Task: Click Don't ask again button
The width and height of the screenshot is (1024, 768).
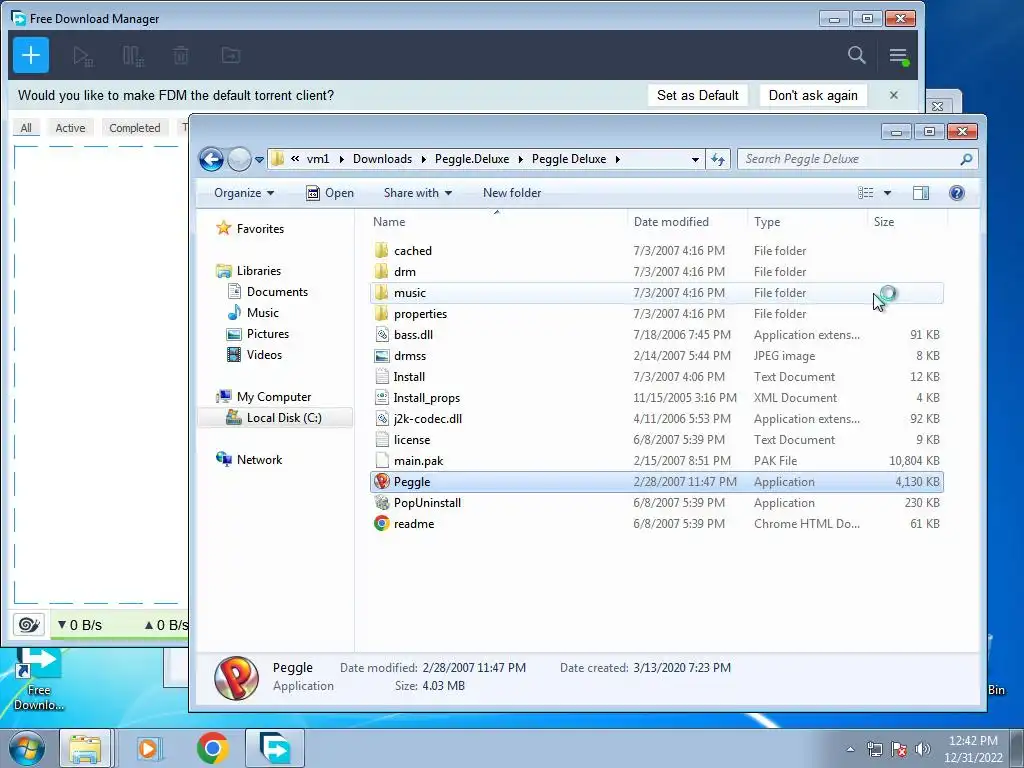Action: pyautogui.click(x=812, y=95)
